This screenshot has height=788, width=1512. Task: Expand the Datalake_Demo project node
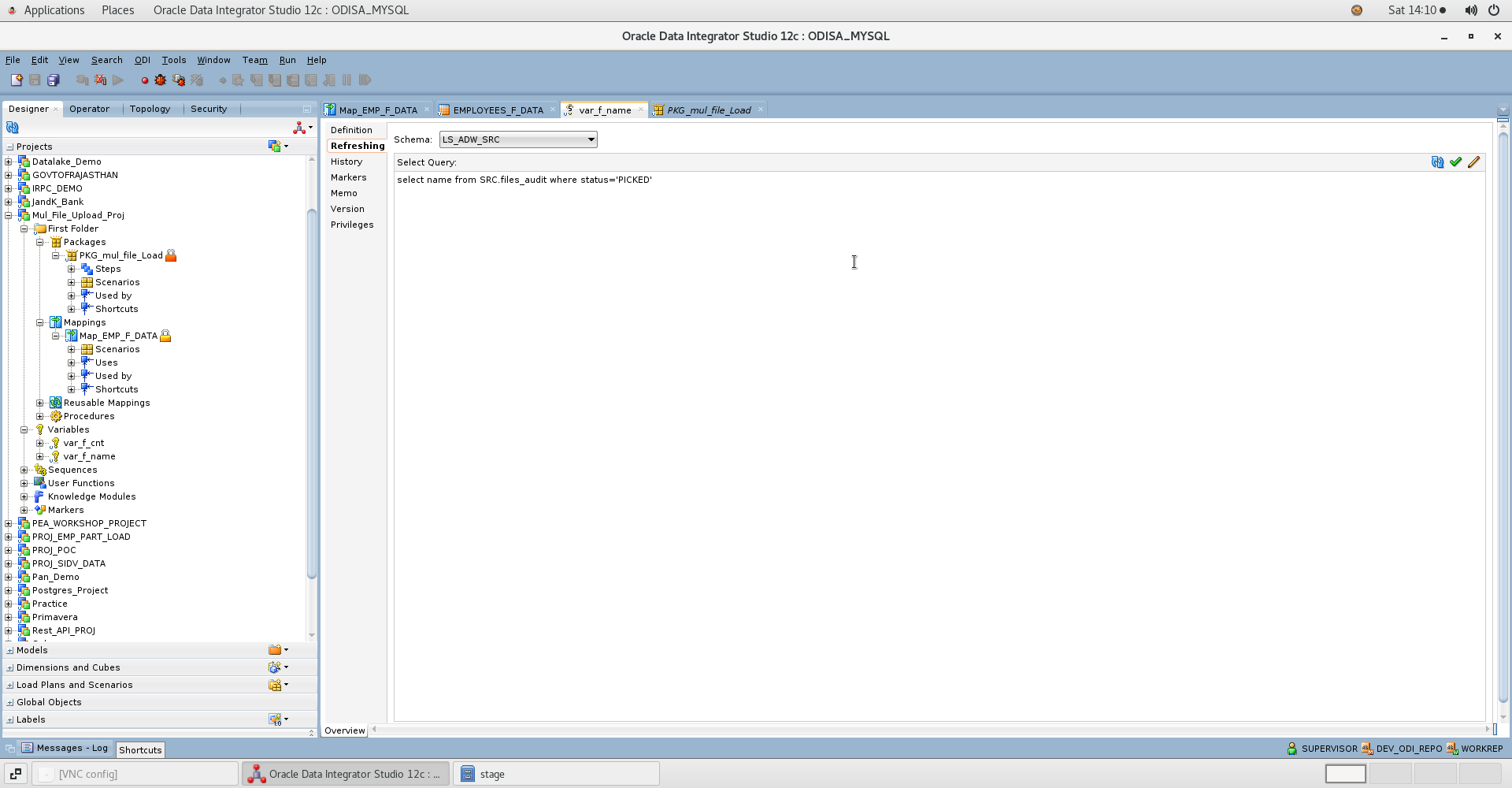(9, 162)
